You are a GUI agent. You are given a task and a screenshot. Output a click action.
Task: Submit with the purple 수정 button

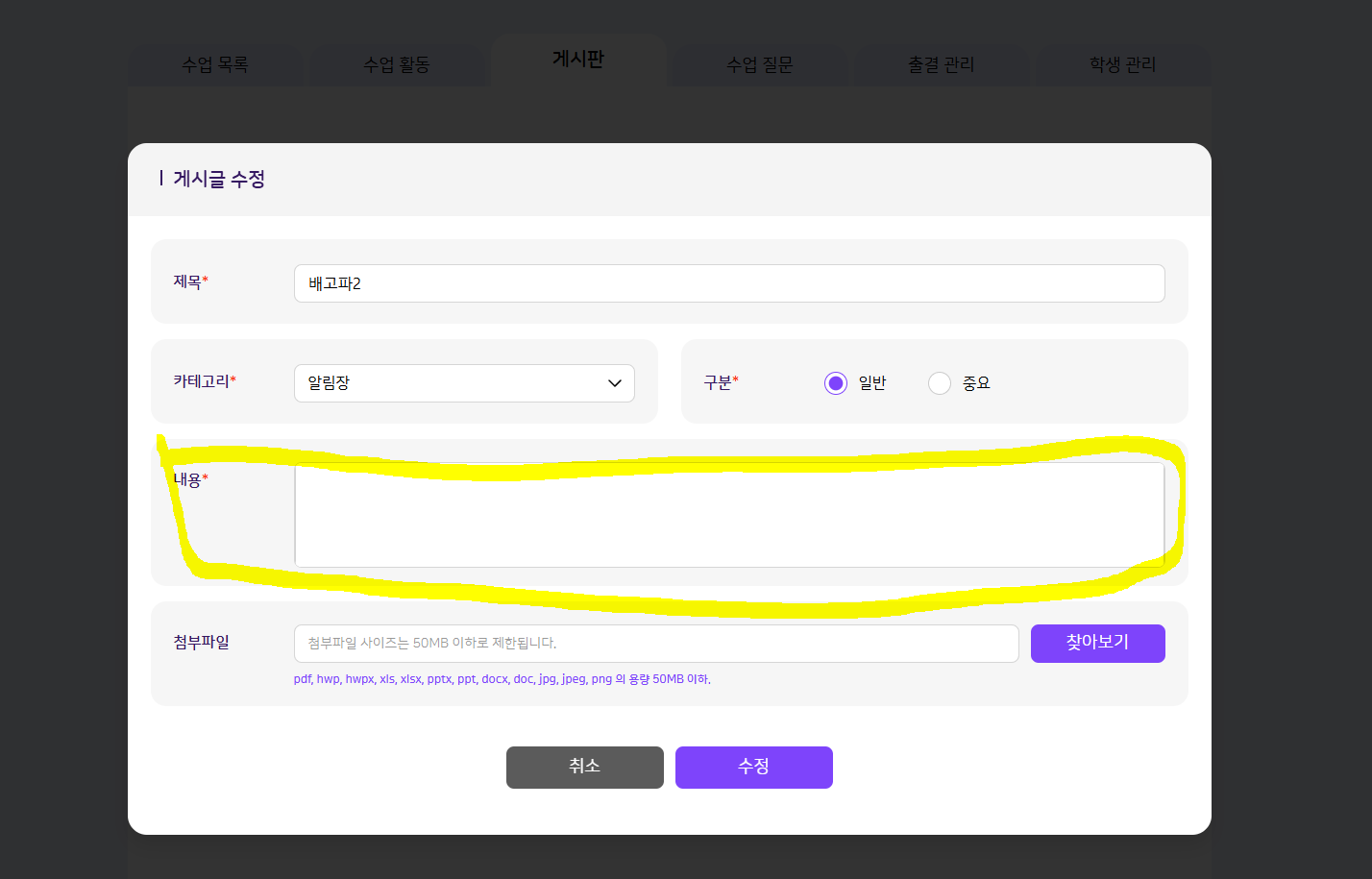pos(753,767)
